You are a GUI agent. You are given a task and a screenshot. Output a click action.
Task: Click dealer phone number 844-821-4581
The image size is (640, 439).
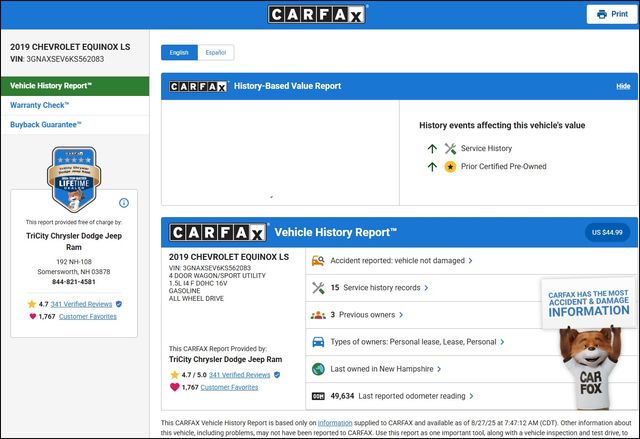(x=74, y=282)
